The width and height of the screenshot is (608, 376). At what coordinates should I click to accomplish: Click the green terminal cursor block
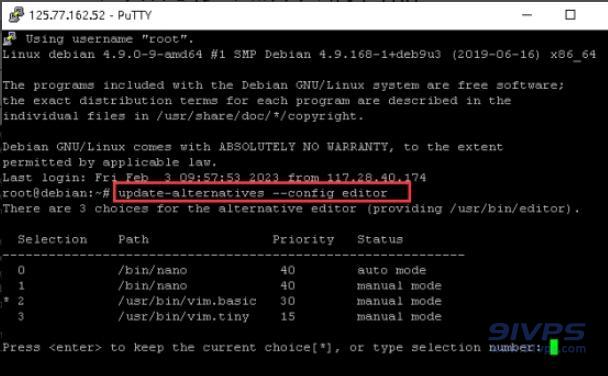(554, 347)
